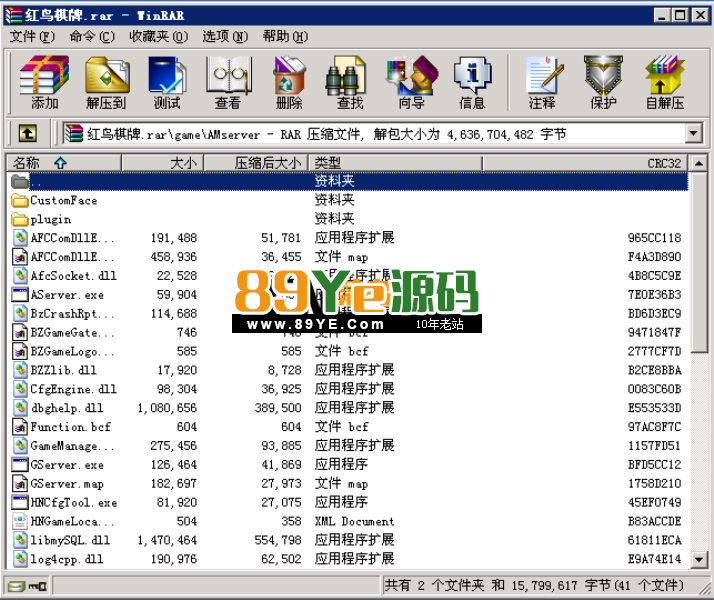Open the 命令(C) menu

92,36
